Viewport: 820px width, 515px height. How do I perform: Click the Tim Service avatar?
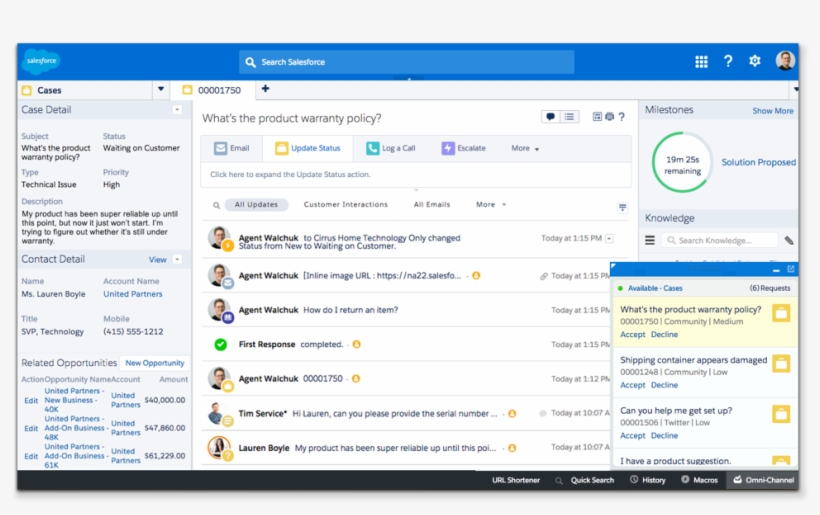coord(218,413)
